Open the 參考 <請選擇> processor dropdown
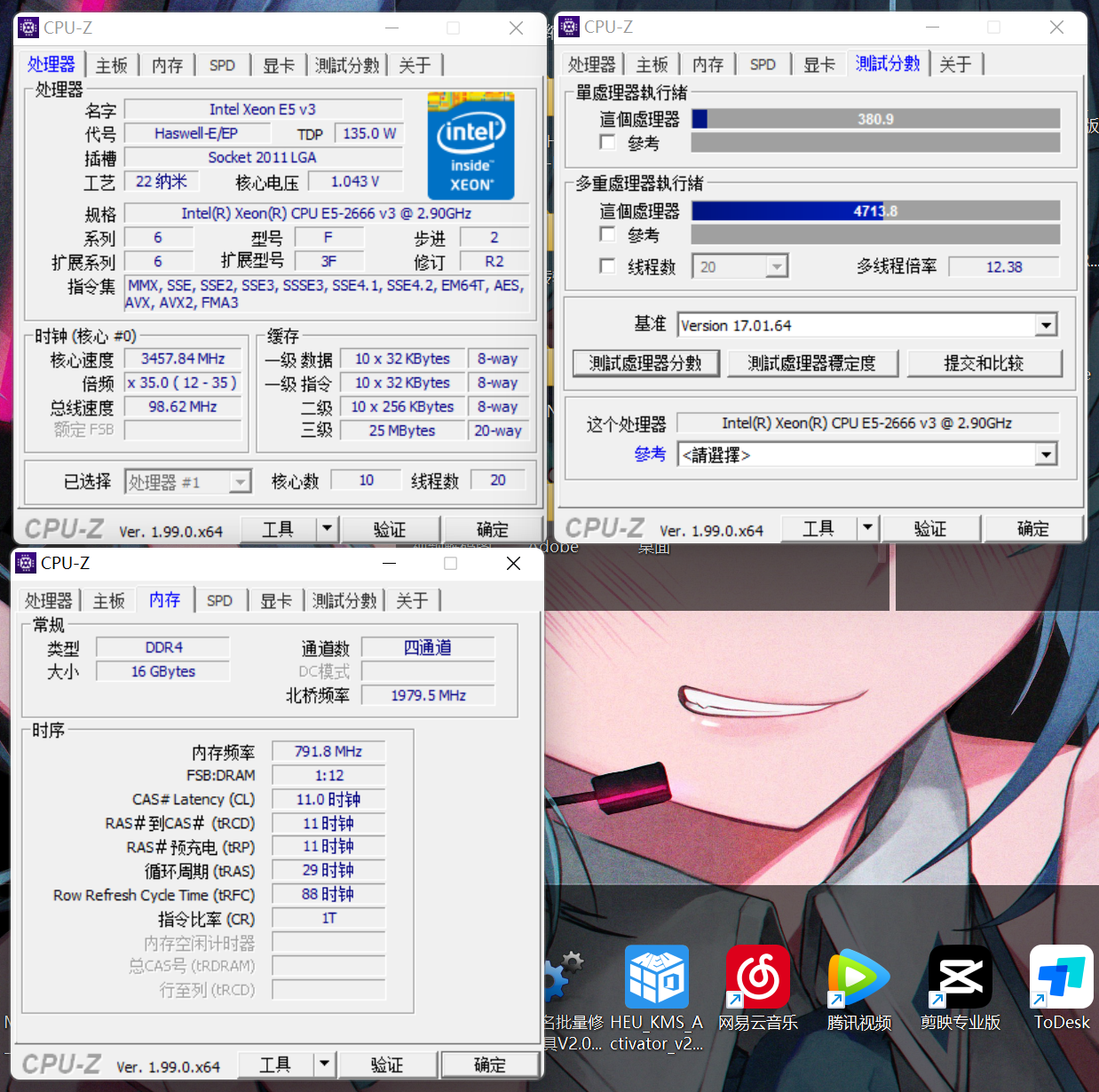 (x=1047, y=455)
